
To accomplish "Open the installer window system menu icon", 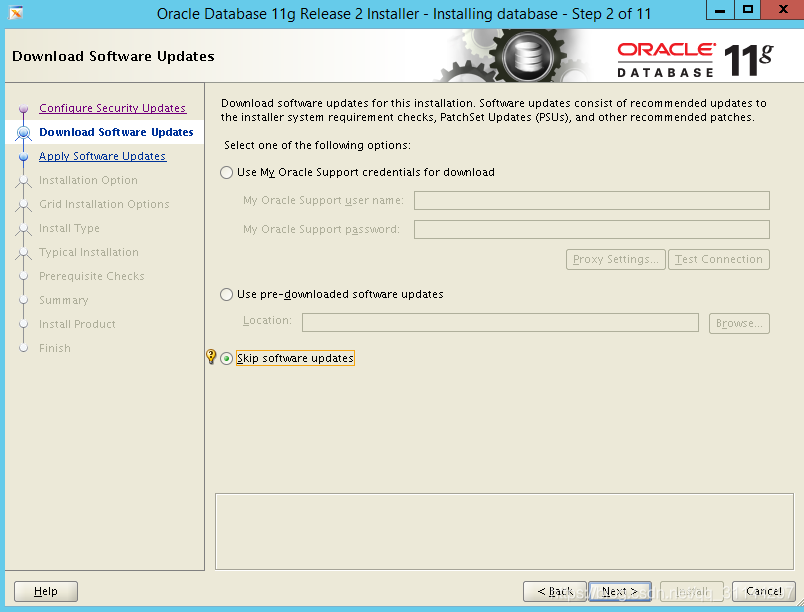I will click(16, 13).
